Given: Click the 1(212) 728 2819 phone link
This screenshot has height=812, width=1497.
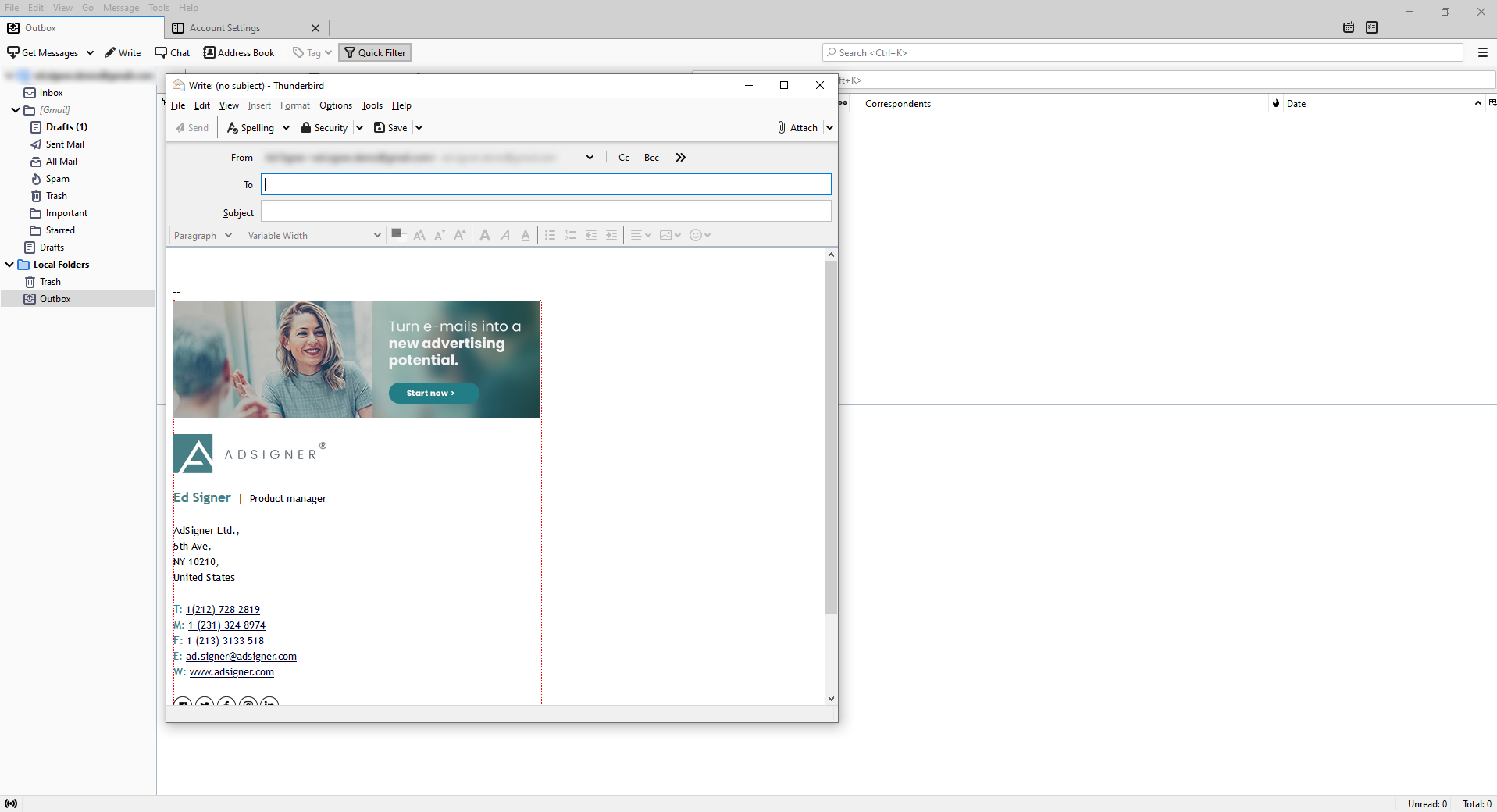Looking at the screenshot, I should 223,610.
